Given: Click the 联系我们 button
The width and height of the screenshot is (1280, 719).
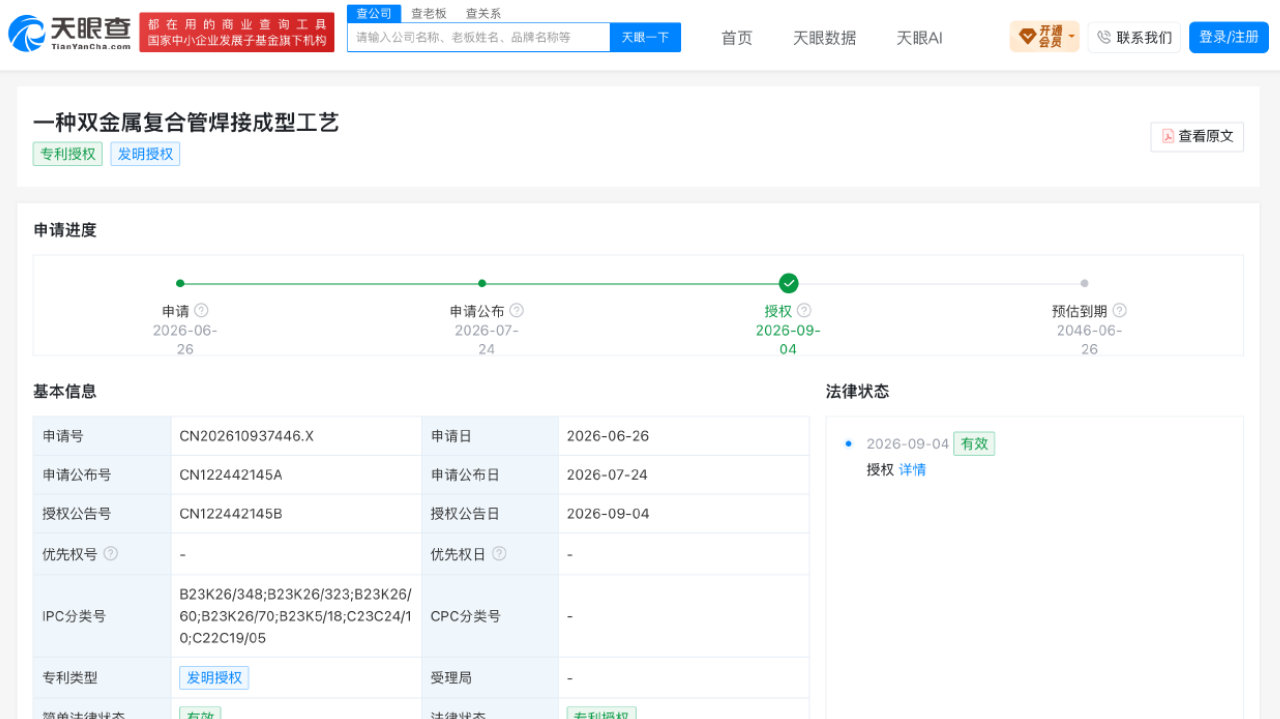Looking at the screenshot, I should click(1134, 37).
